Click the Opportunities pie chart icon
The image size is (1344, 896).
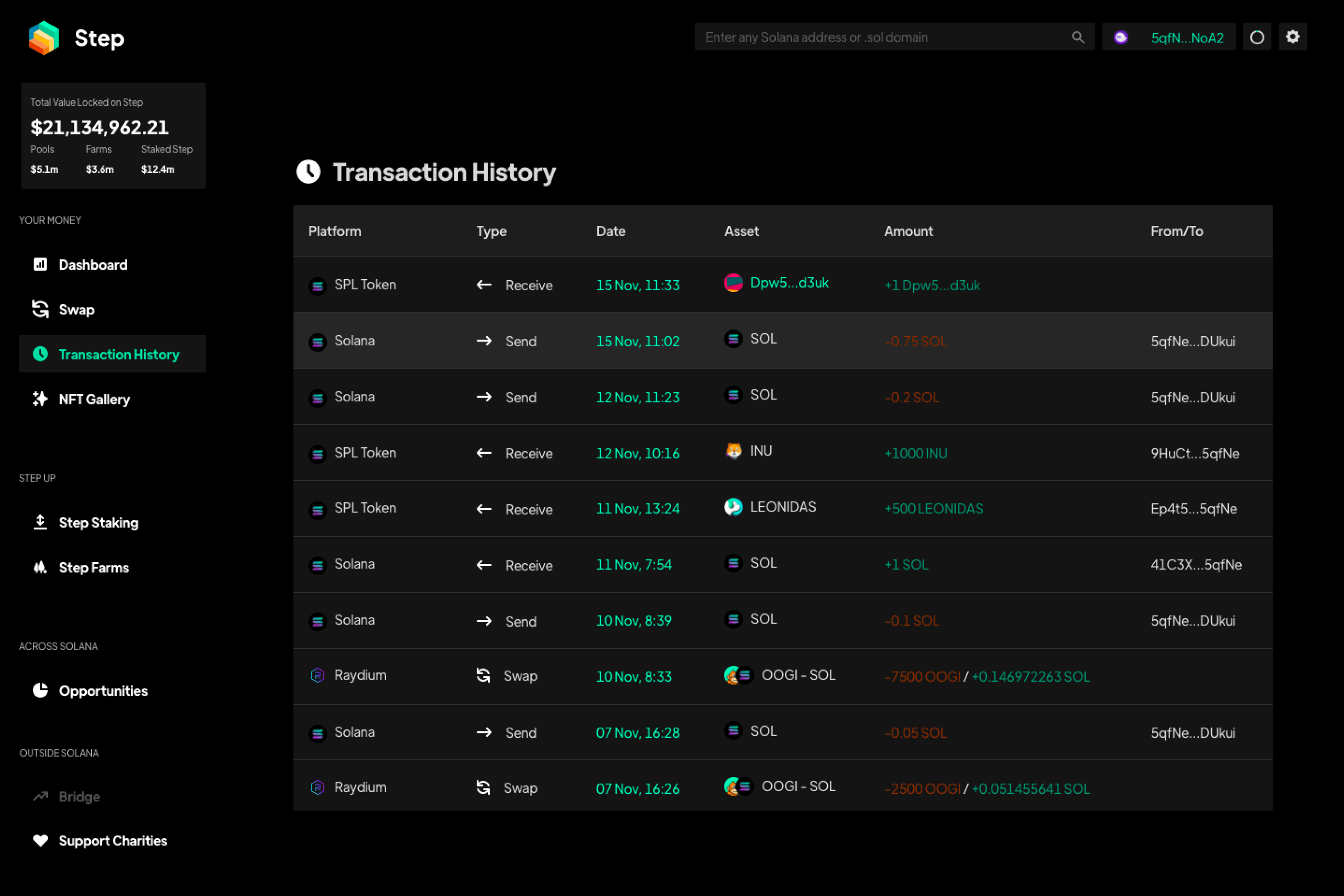point(40,690)
